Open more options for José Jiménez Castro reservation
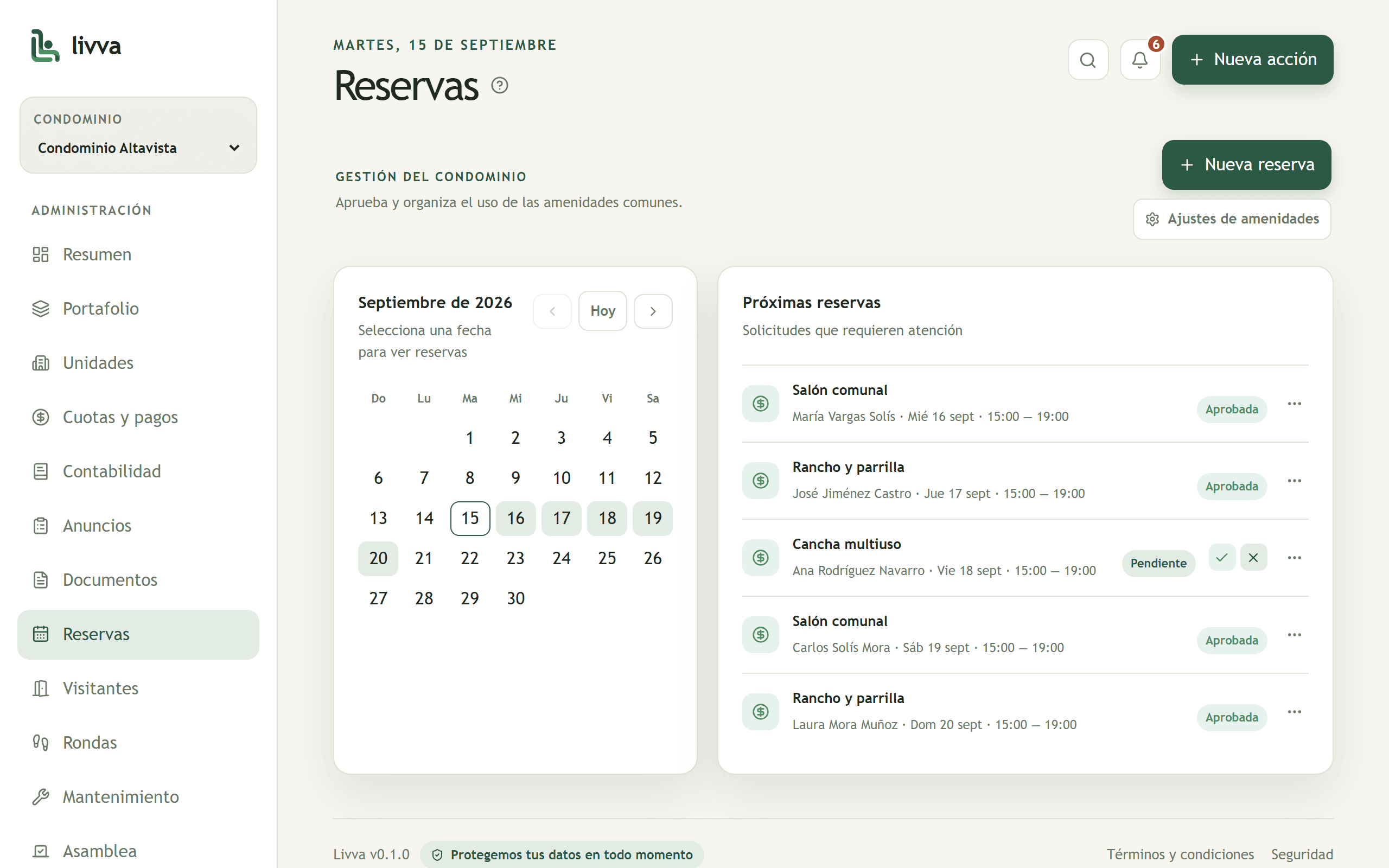This screenshot has width=1389, height=868. [1294, 481]
